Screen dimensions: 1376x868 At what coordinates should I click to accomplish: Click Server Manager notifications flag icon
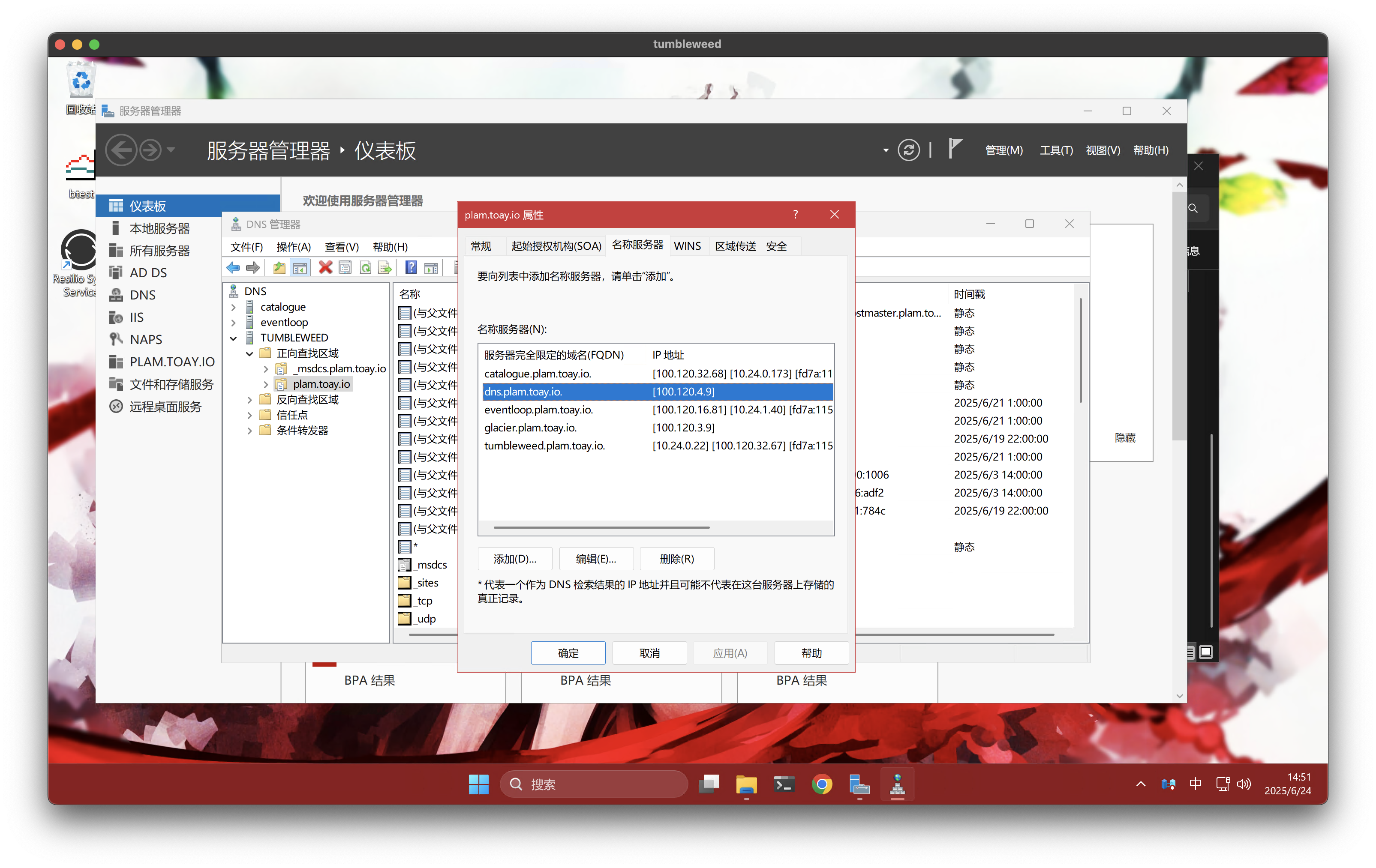pos(955,150)
